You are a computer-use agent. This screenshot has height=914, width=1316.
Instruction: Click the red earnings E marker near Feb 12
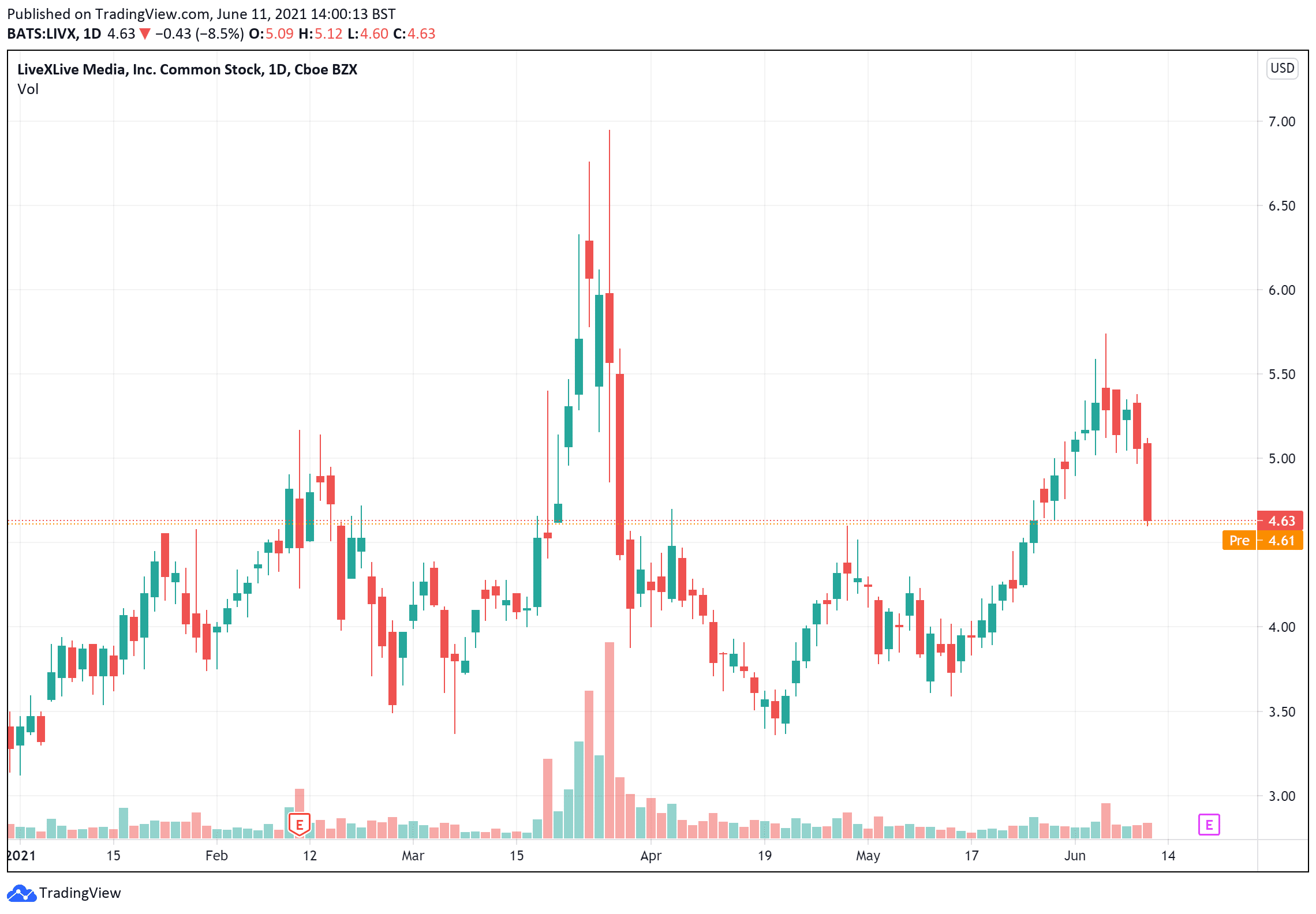click(x=300, y=825)
